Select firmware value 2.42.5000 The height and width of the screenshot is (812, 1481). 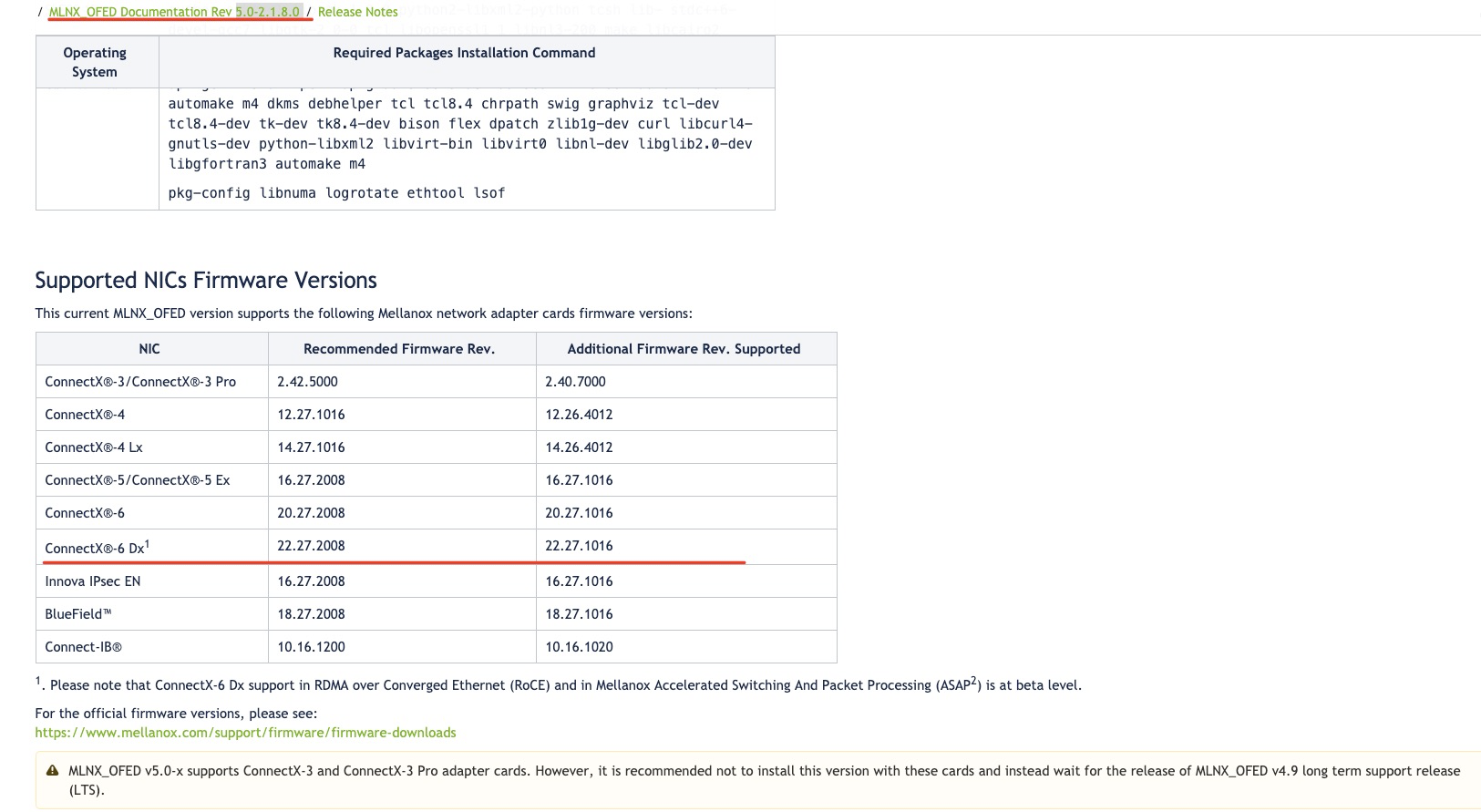pos(307,382)
